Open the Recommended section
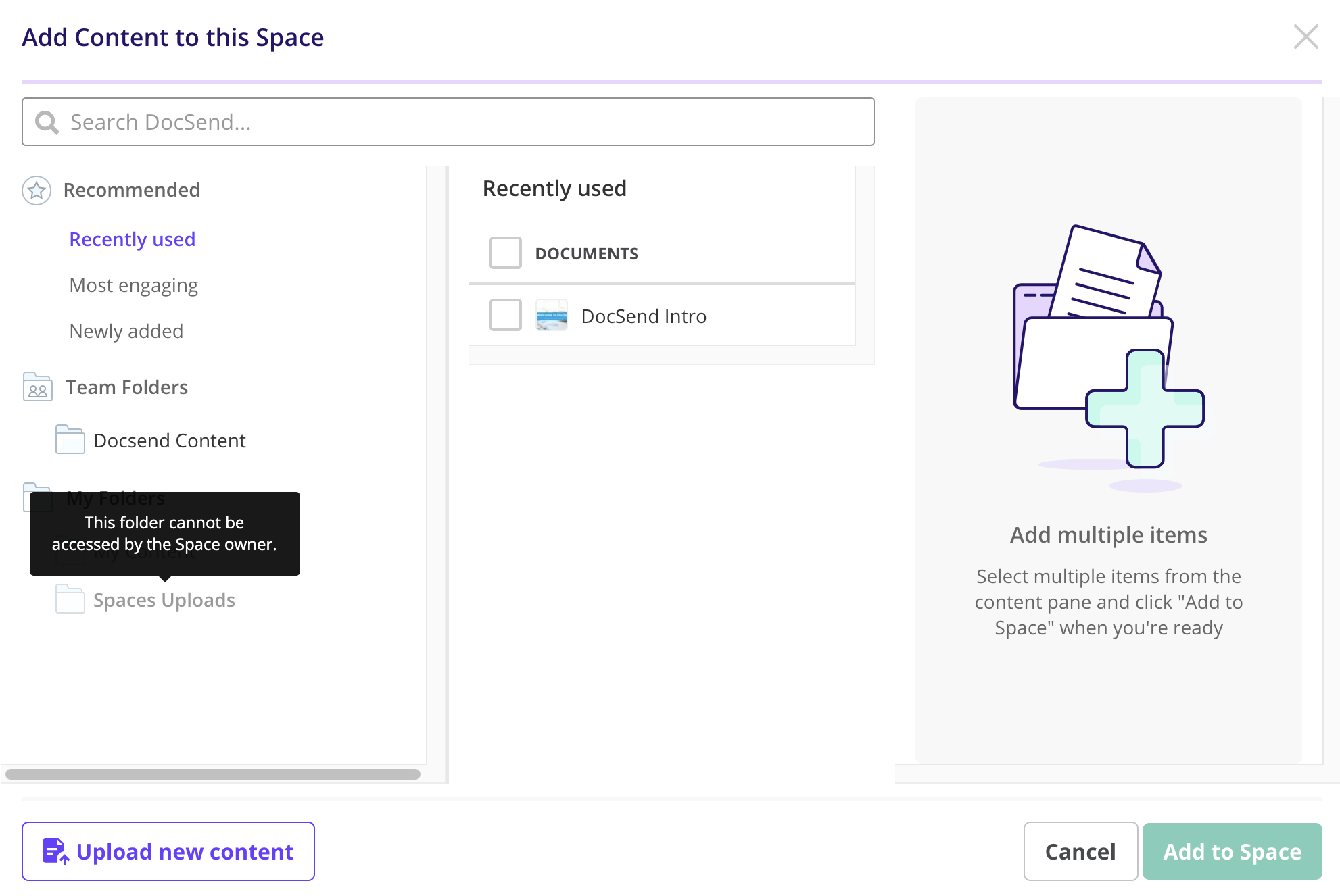 point(131,190)
